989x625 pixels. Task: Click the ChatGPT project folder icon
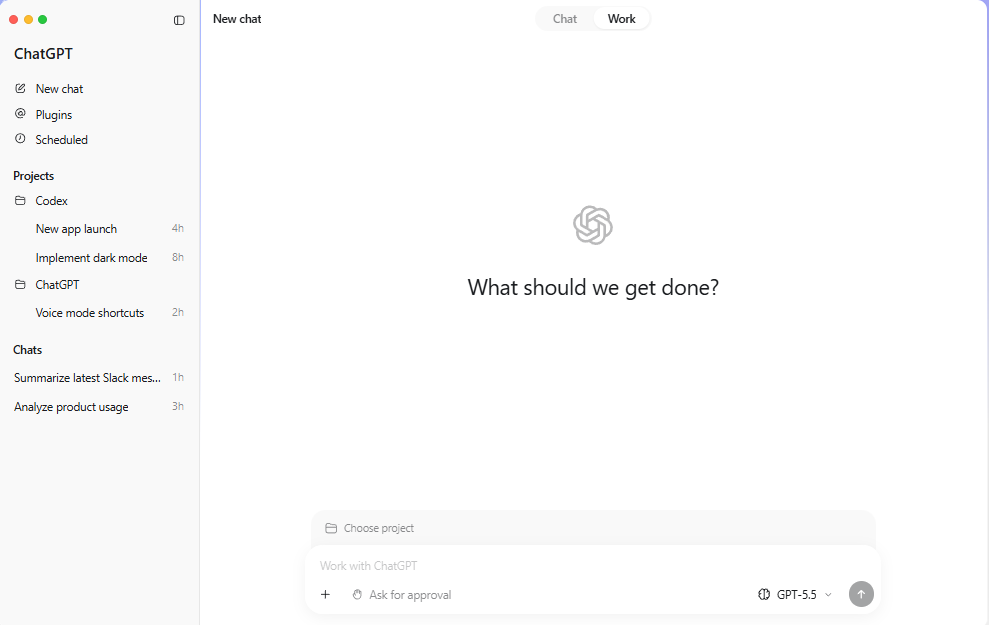pos(20,284)
